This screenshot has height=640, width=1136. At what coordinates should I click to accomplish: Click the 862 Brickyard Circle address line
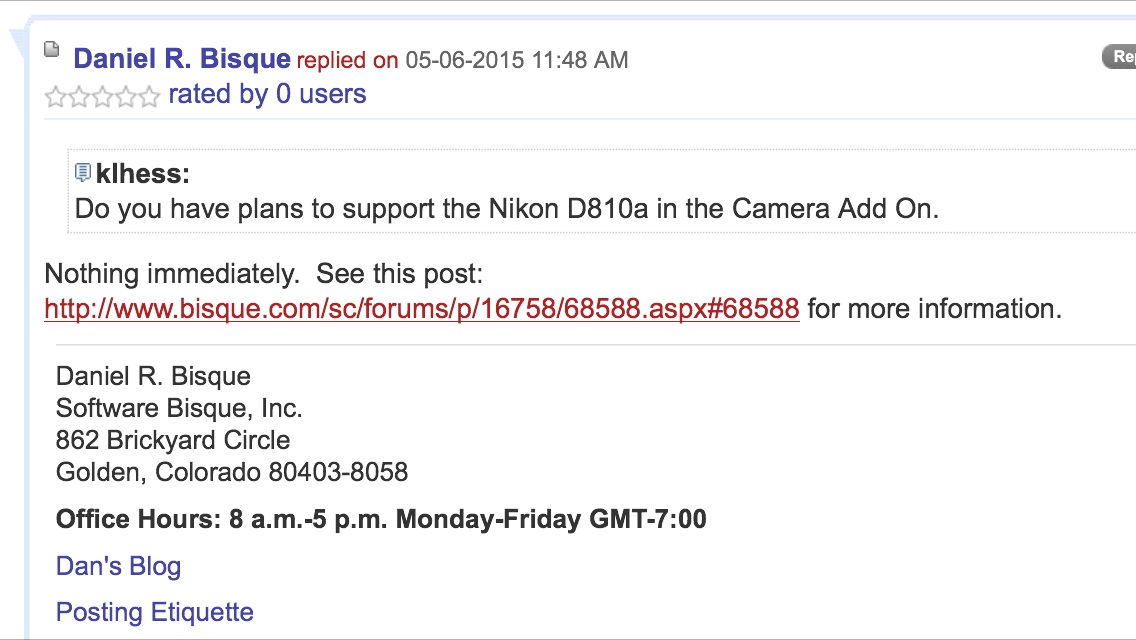(173, 440)
